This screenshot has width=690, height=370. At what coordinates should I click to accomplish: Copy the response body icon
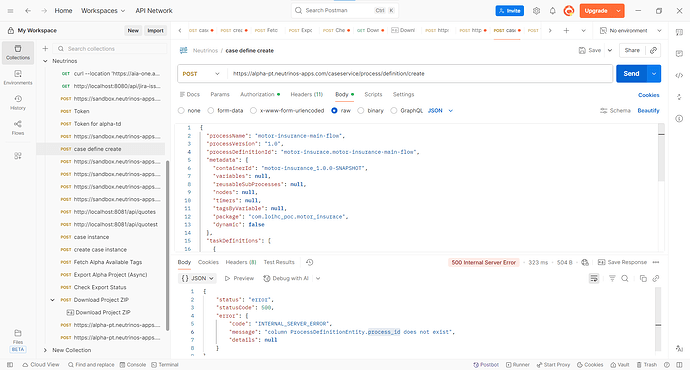click(x=643, y=278)
